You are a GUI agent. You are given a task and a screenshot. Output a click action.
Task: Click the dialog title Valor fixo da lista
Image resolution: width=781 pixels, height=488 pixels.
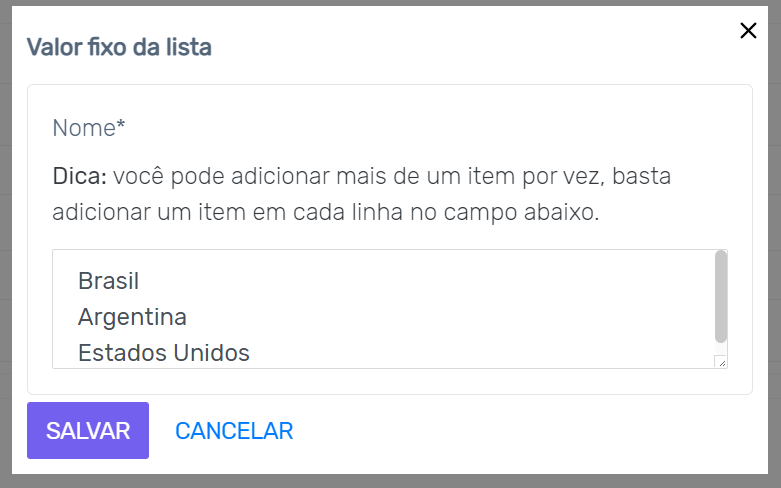119,47
